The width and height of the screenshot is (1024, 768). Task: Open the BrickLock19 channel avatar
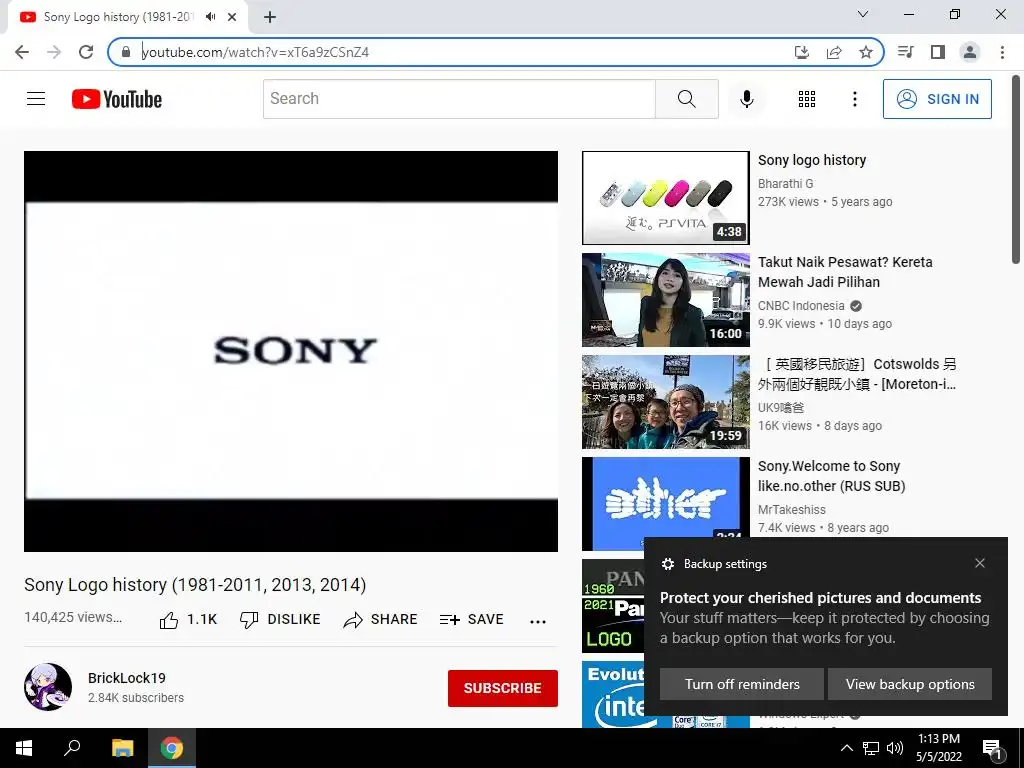(x=48, y=686)
